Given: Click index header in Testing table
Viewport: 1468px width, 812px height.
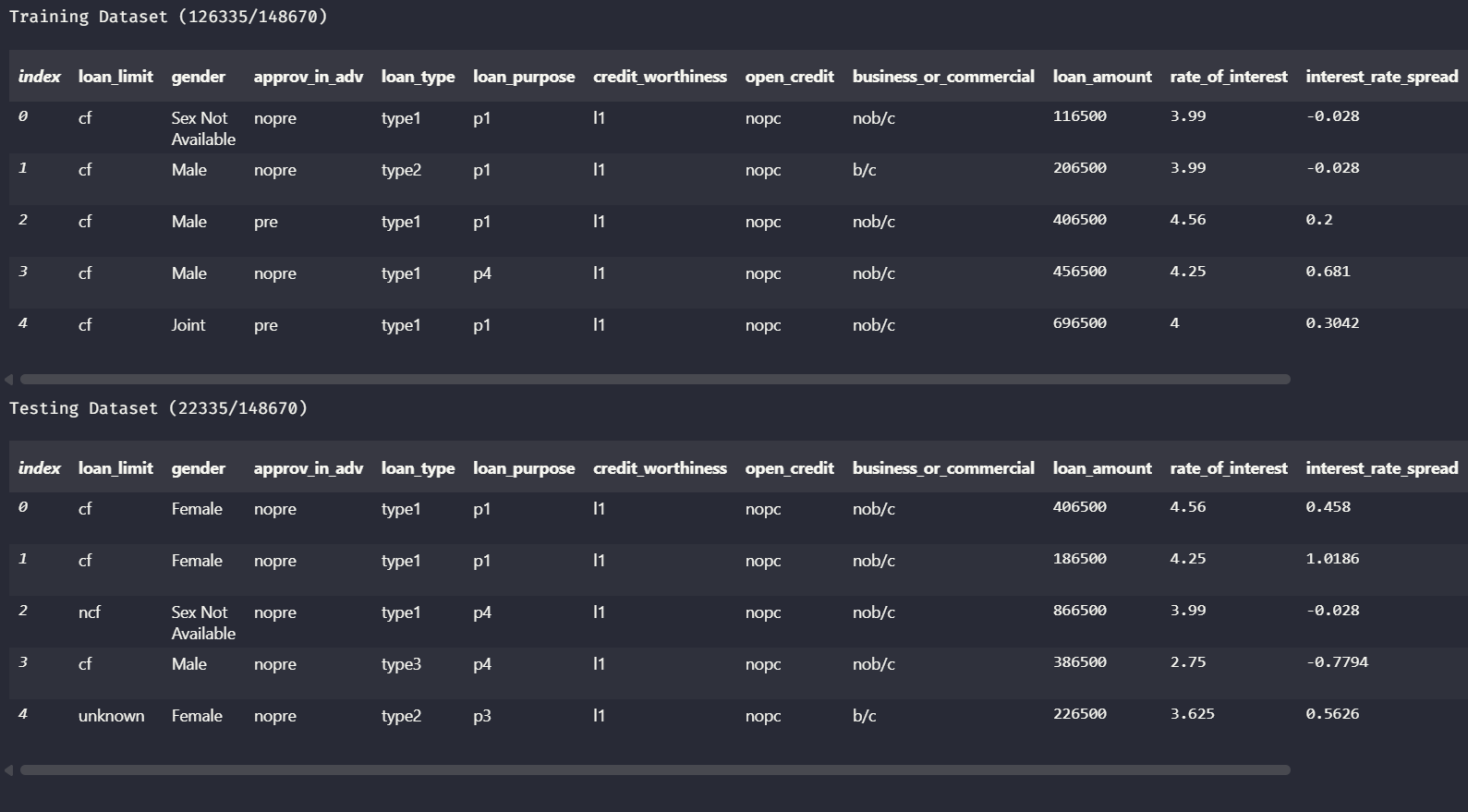Looking at the screenshot, I should tap(40, 468).
